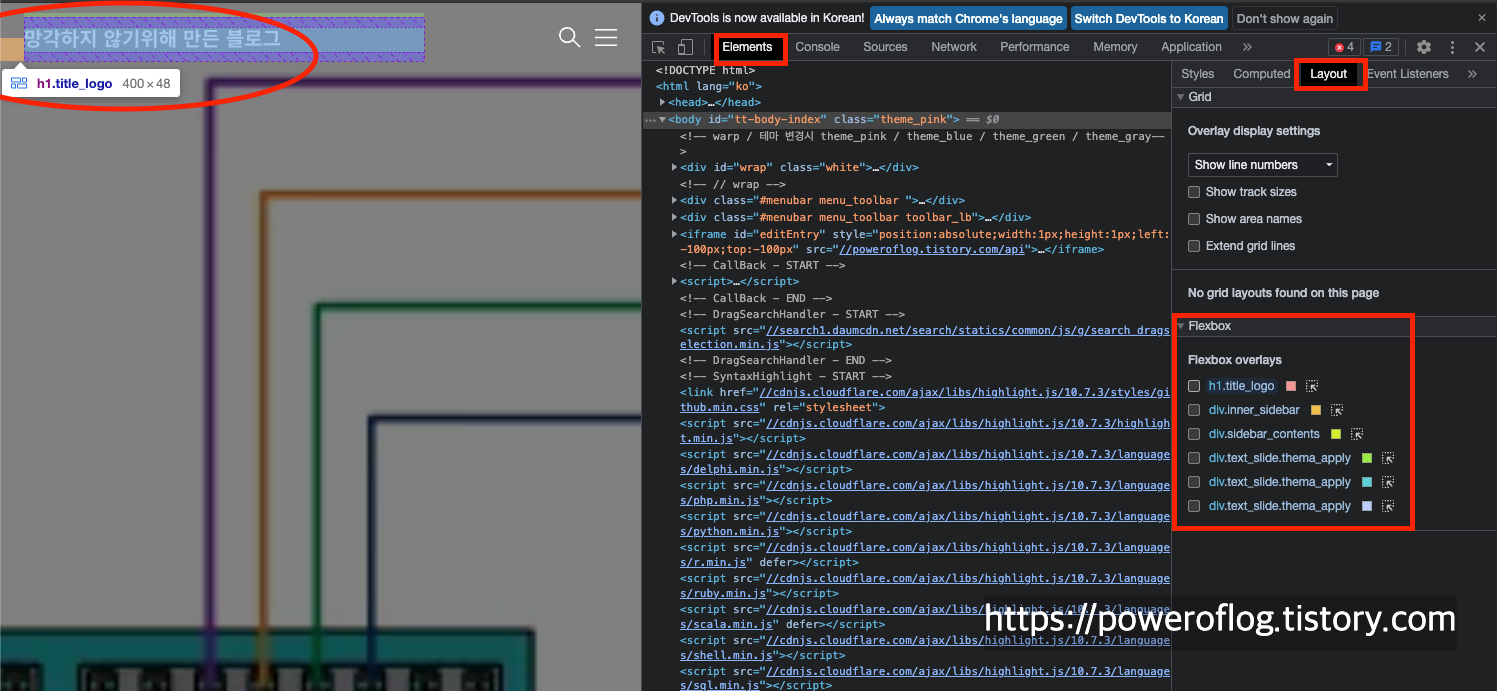
Task: Open the Network tab
Action: click(954, 47)
